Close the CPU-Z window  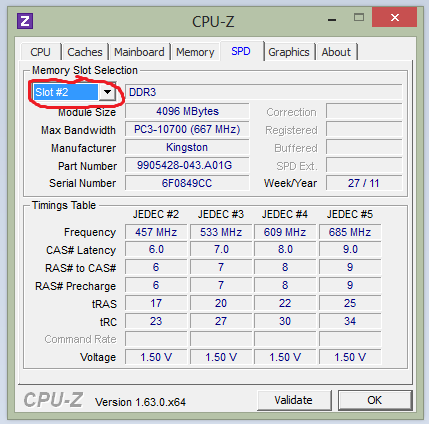[x=395, y=17]
